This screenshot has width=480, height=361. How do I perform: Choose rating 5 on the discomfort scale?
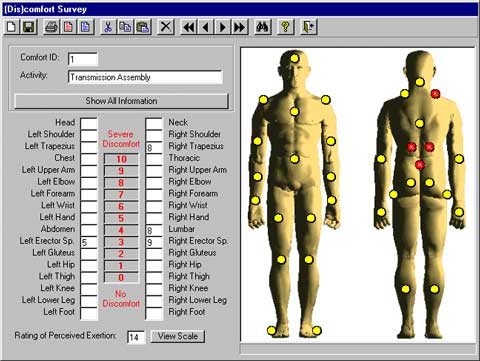121,218
